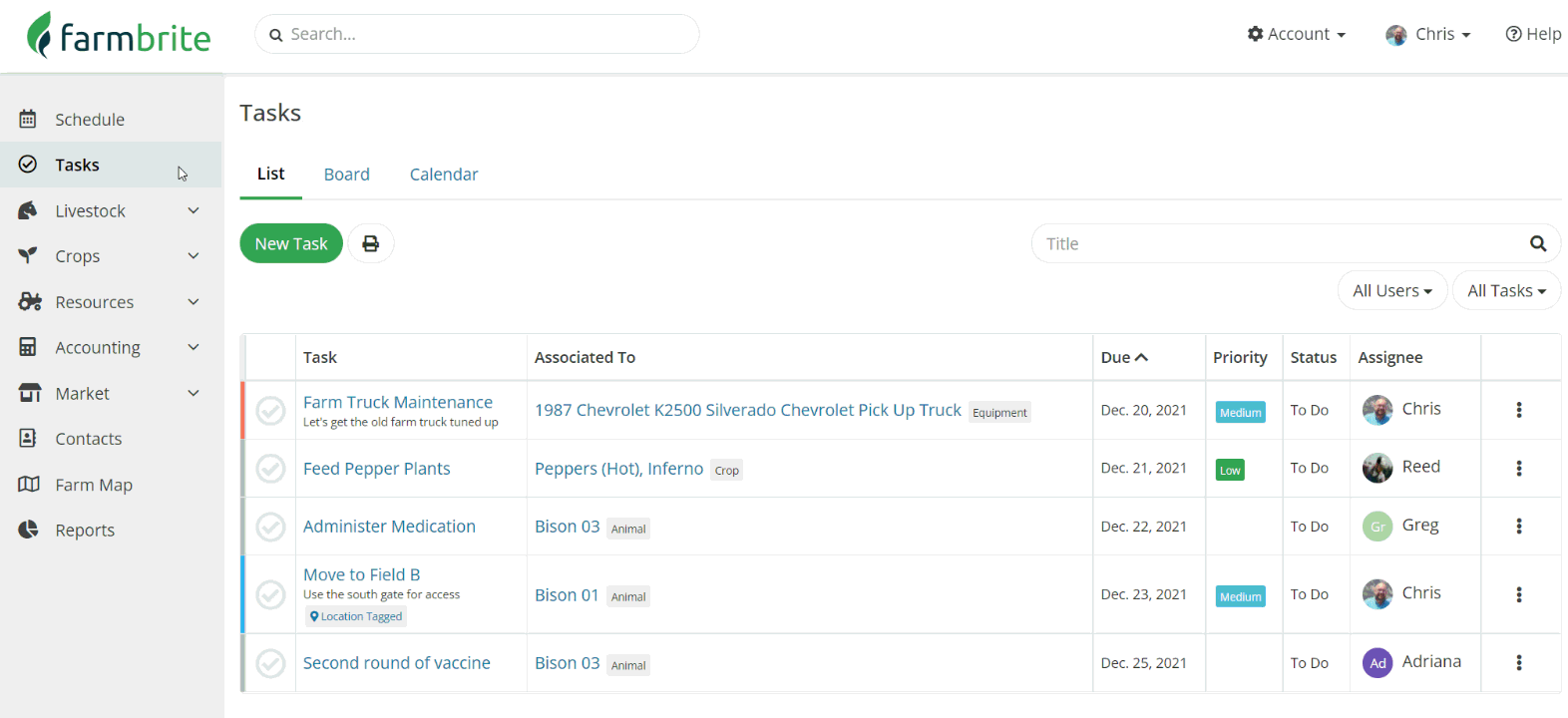Switch to the Calendar tab
Viewport: 1568px width, 718px height.
tap(444, 175)
